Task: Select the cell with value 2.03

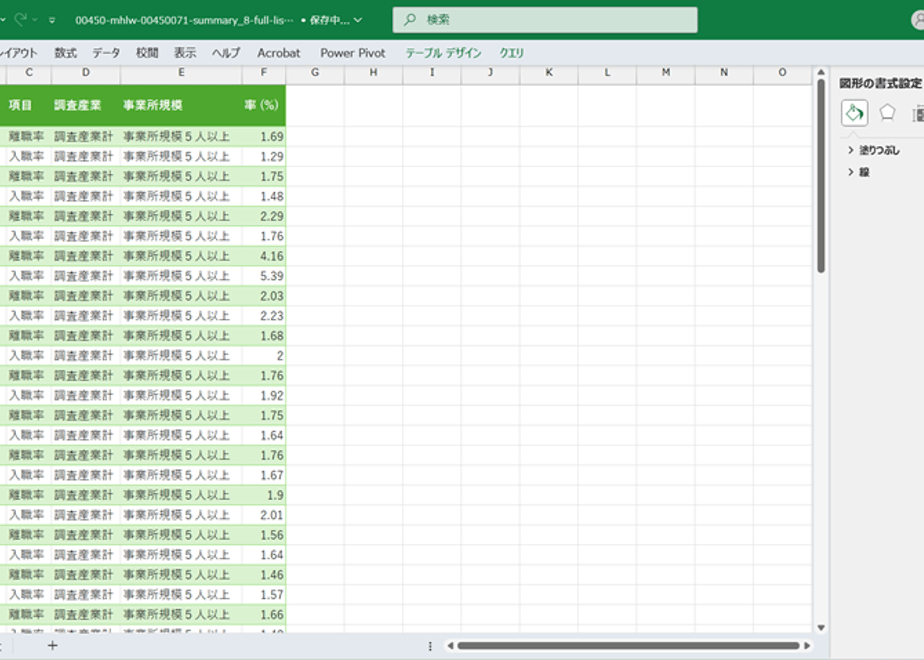Action: (x=263, y=296)
